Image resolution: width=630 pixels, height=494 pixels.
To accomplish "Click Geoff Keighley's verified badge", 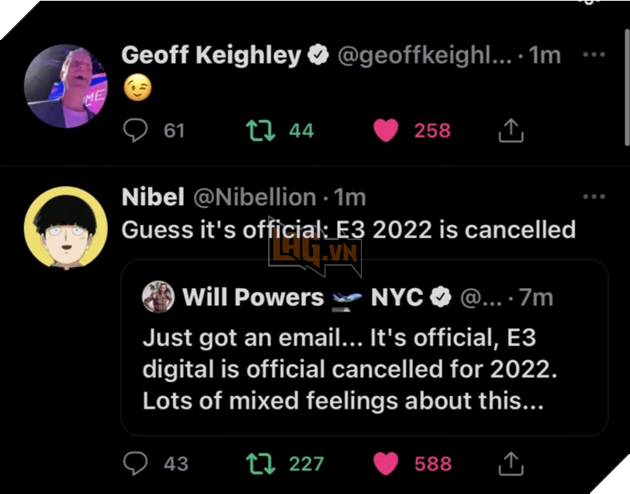I will [x=318, y=56].
